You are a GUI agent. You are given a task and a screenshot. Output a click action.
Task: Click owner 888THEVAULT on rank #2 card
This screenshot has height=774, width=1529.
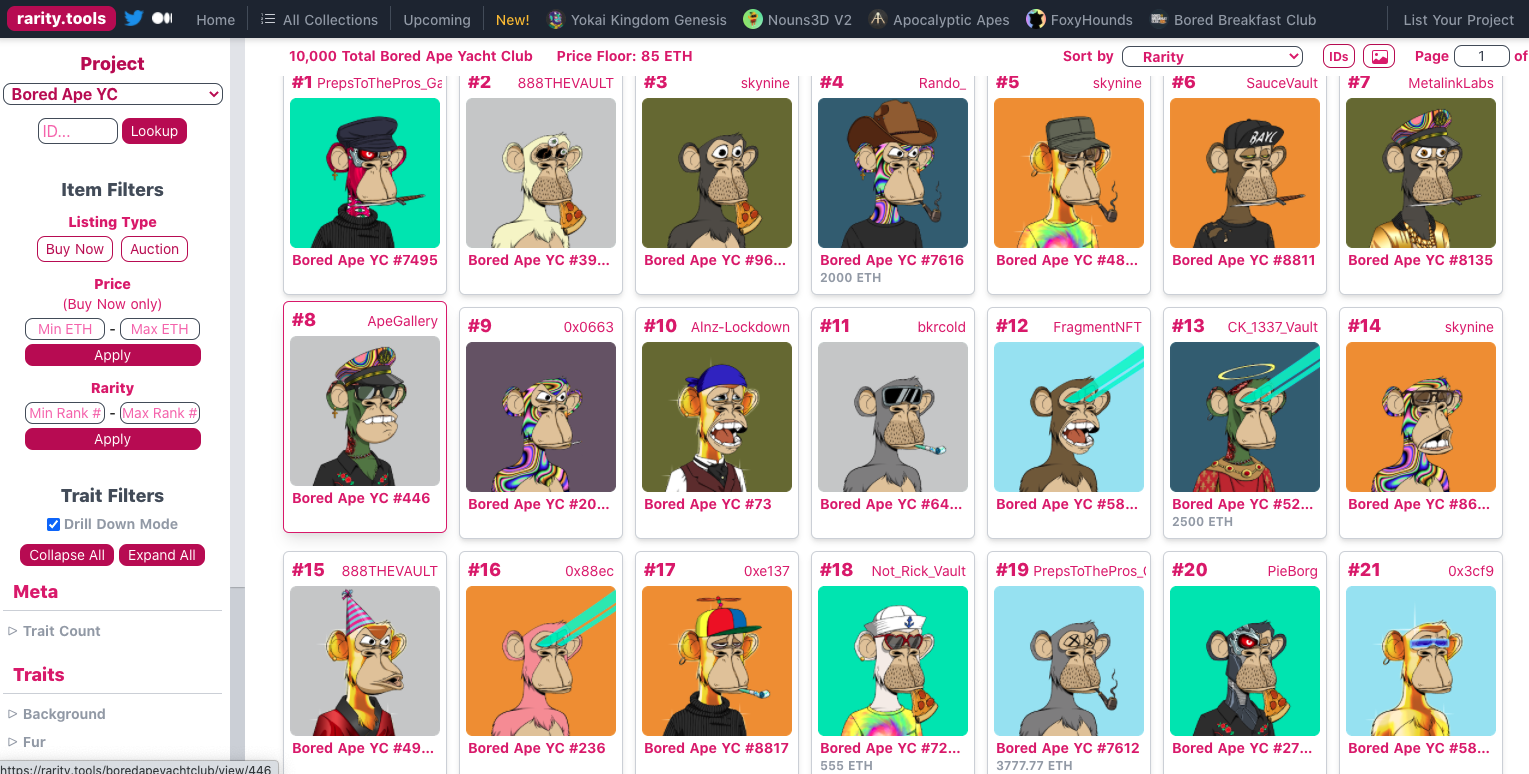coord(566,83)
